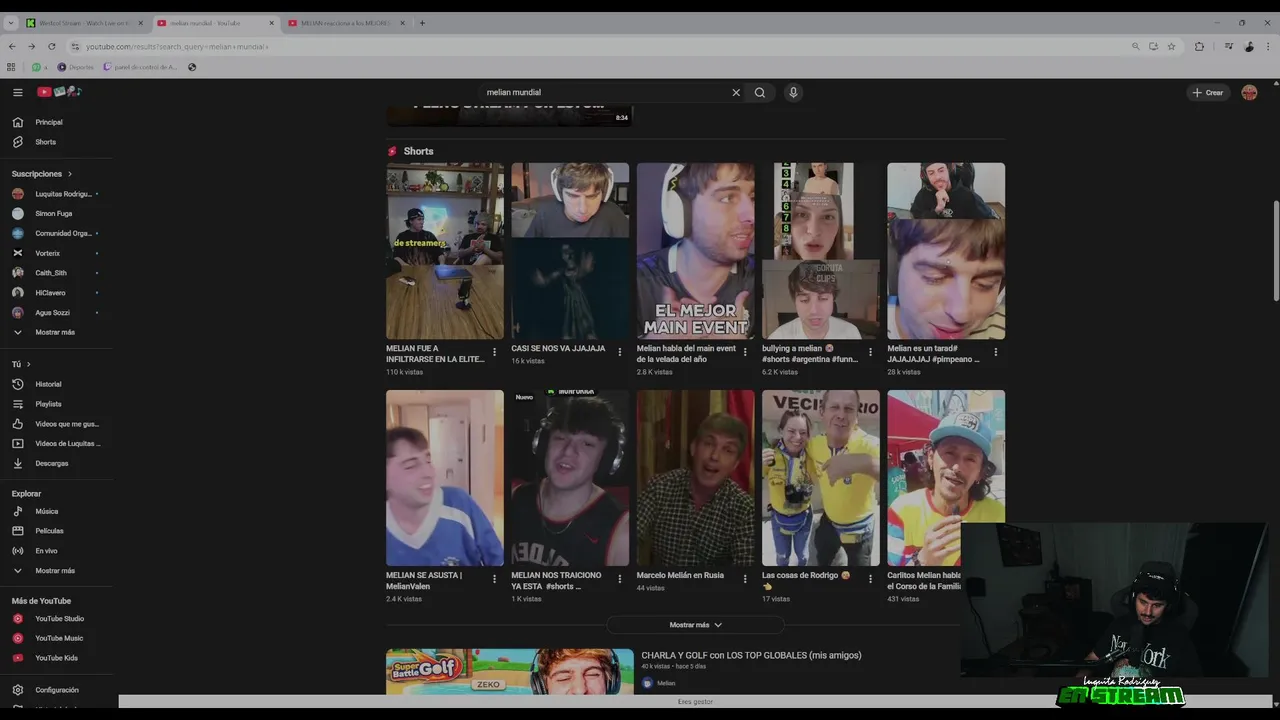Viewport: 1280px width, 720px height.
Task: Expand subscriptions with Mostrar más
Action: tap(56, 332)
